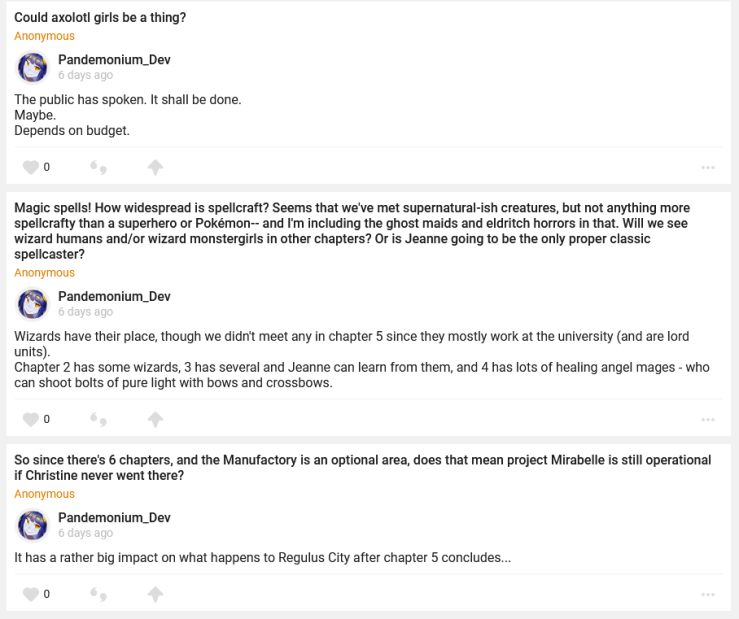Click Anonymous under the Manufactory question
This screenshot has height=619, width=739.
[44, 494]
